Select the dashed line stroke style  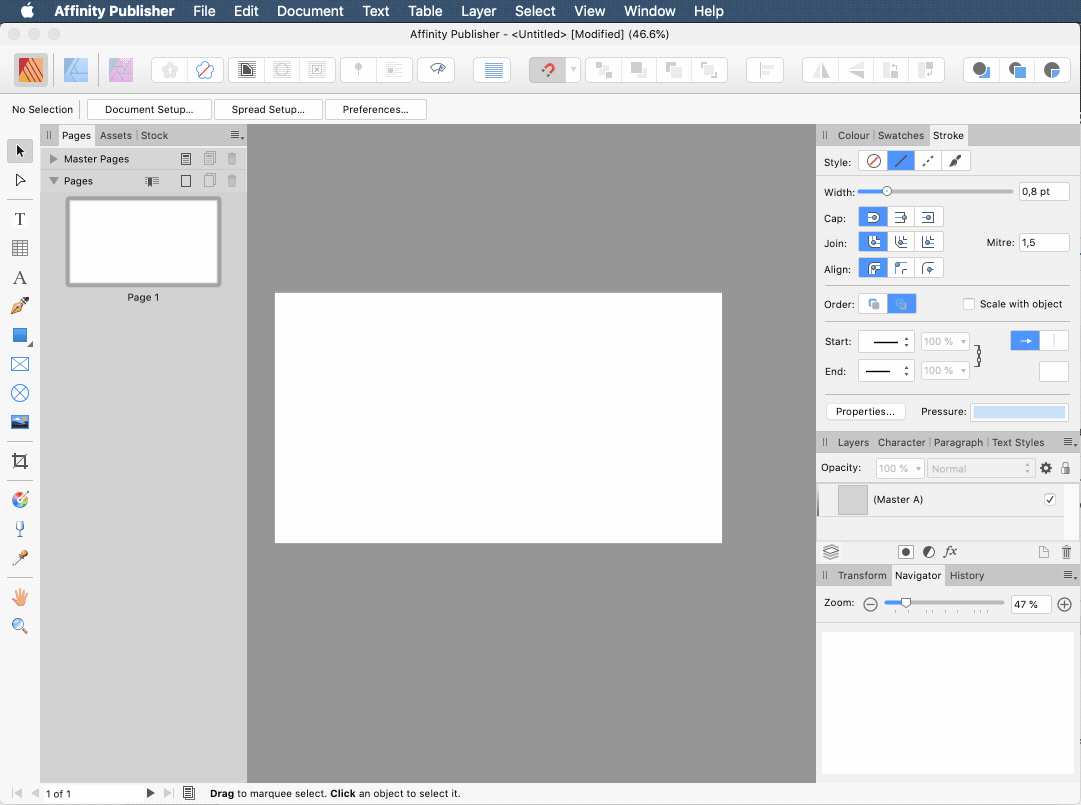coord(927,160)
